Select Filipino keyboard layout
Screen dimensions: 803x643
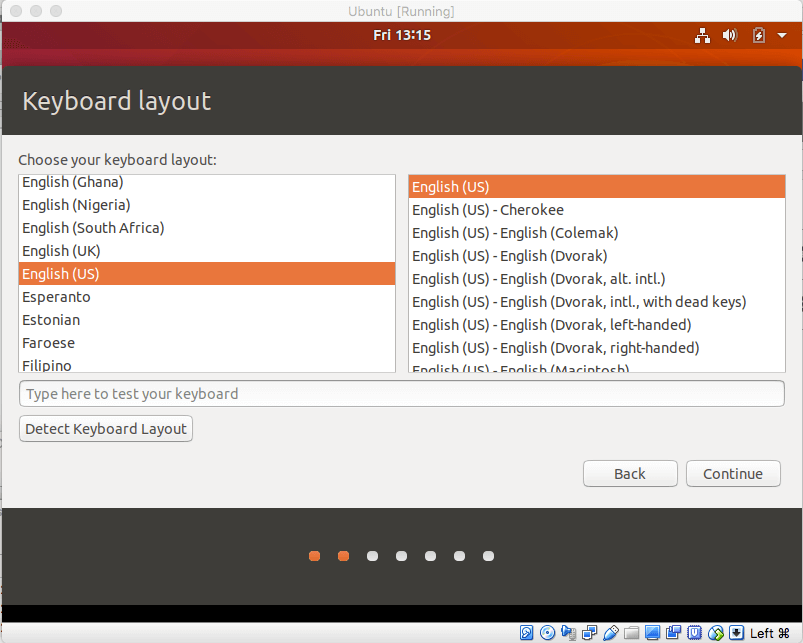tap(207, 364)
